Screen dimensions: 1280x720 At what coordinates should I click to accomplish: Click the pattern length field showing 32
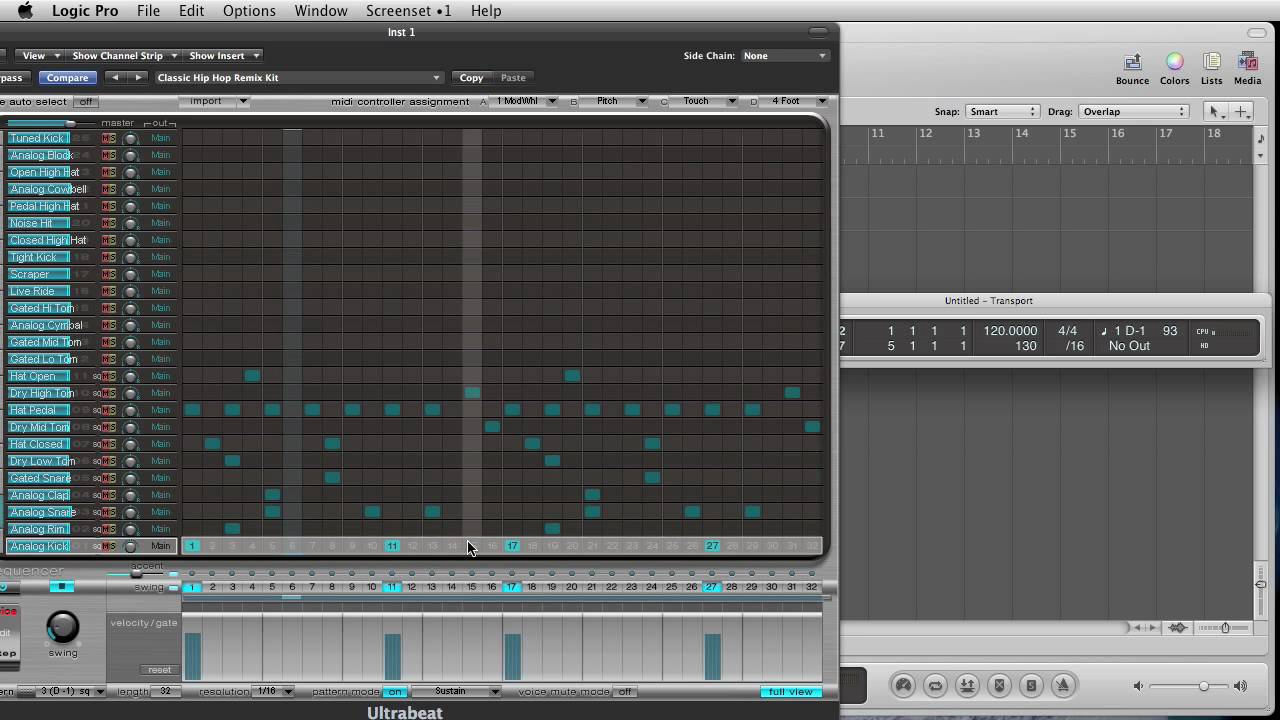coord(165,691)
